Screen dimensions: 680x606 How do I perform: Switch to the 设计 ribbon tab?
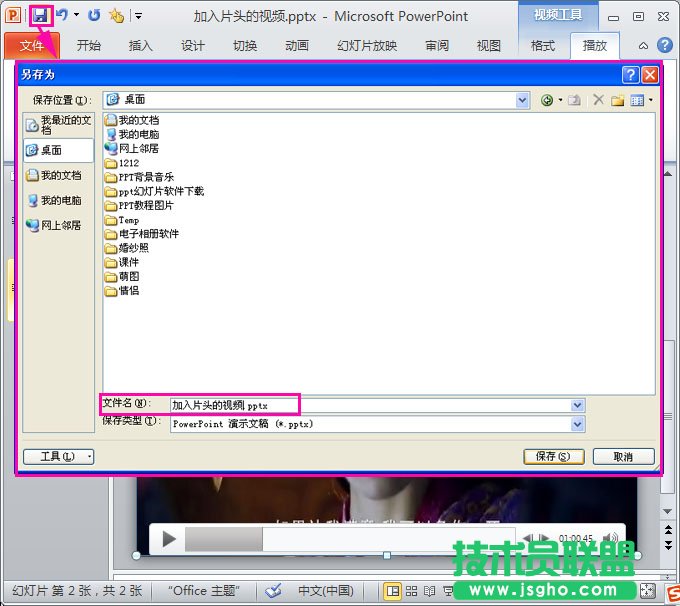point(193,45)
